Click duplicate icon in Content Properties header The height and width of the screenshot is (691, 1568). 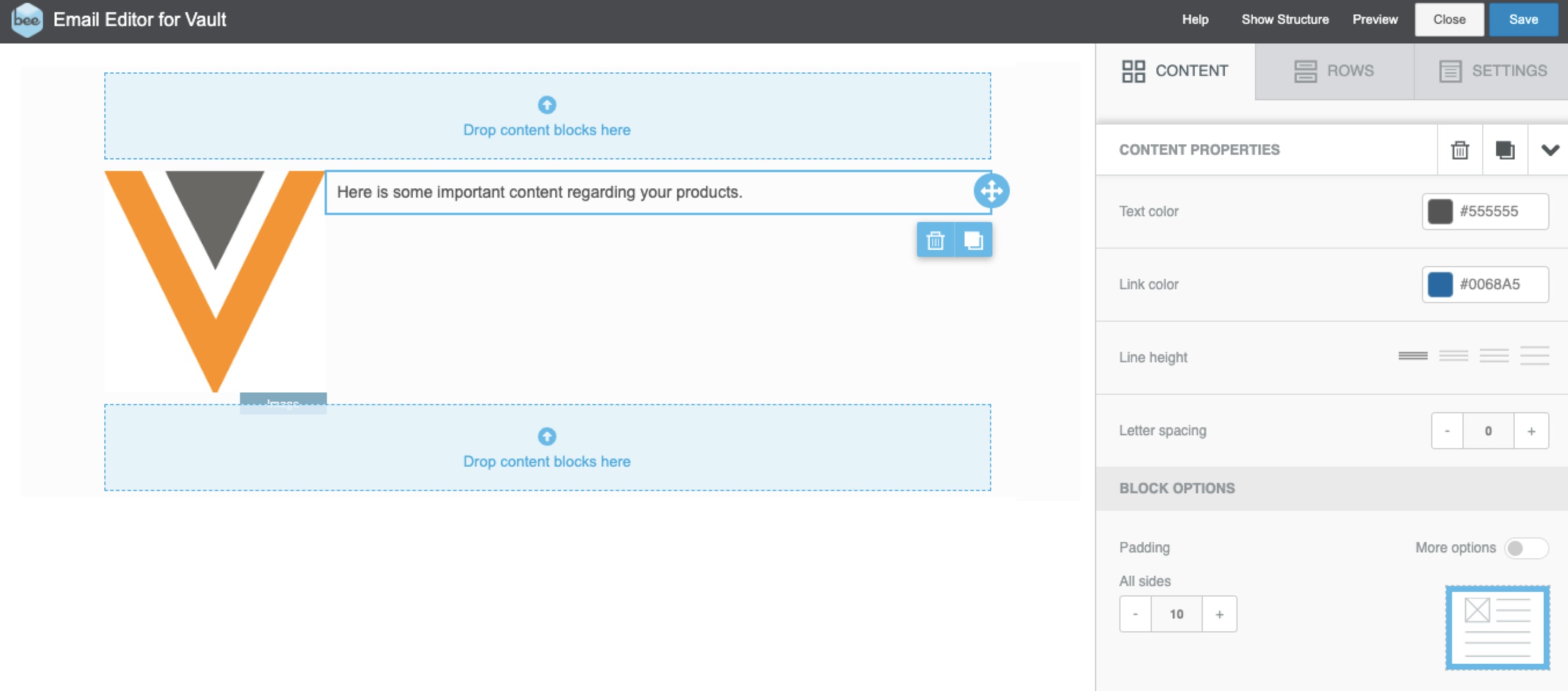[1505, 150]
